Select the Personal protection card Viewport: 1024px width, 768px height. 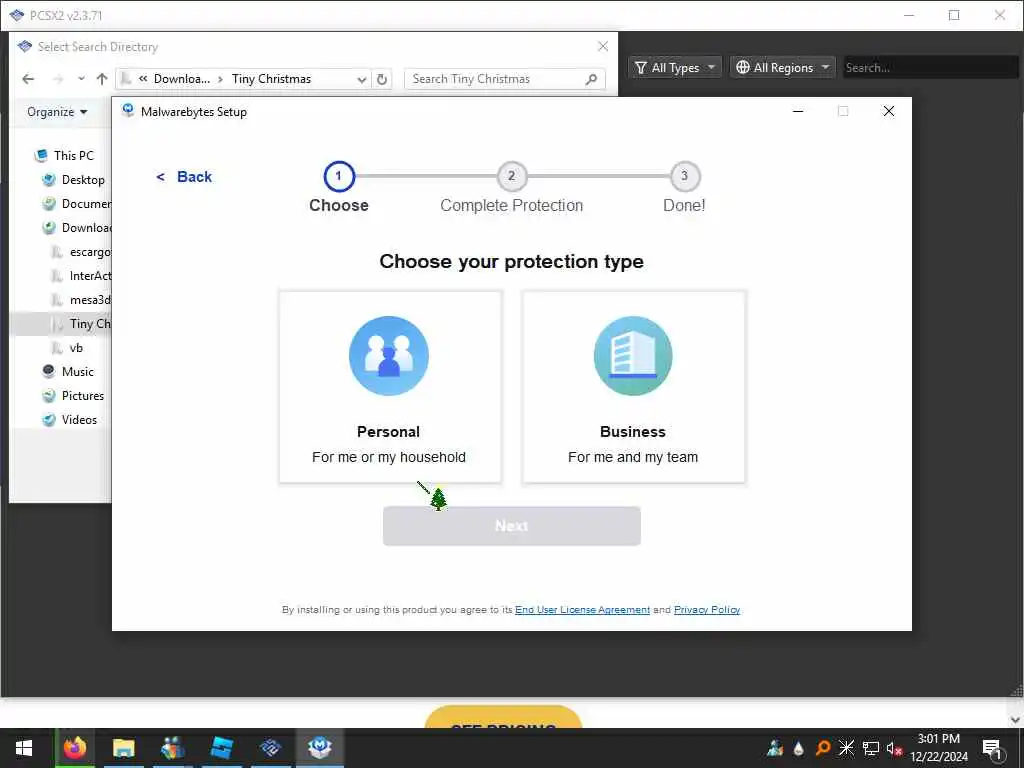pyautogui.click(x=390, y=387)
